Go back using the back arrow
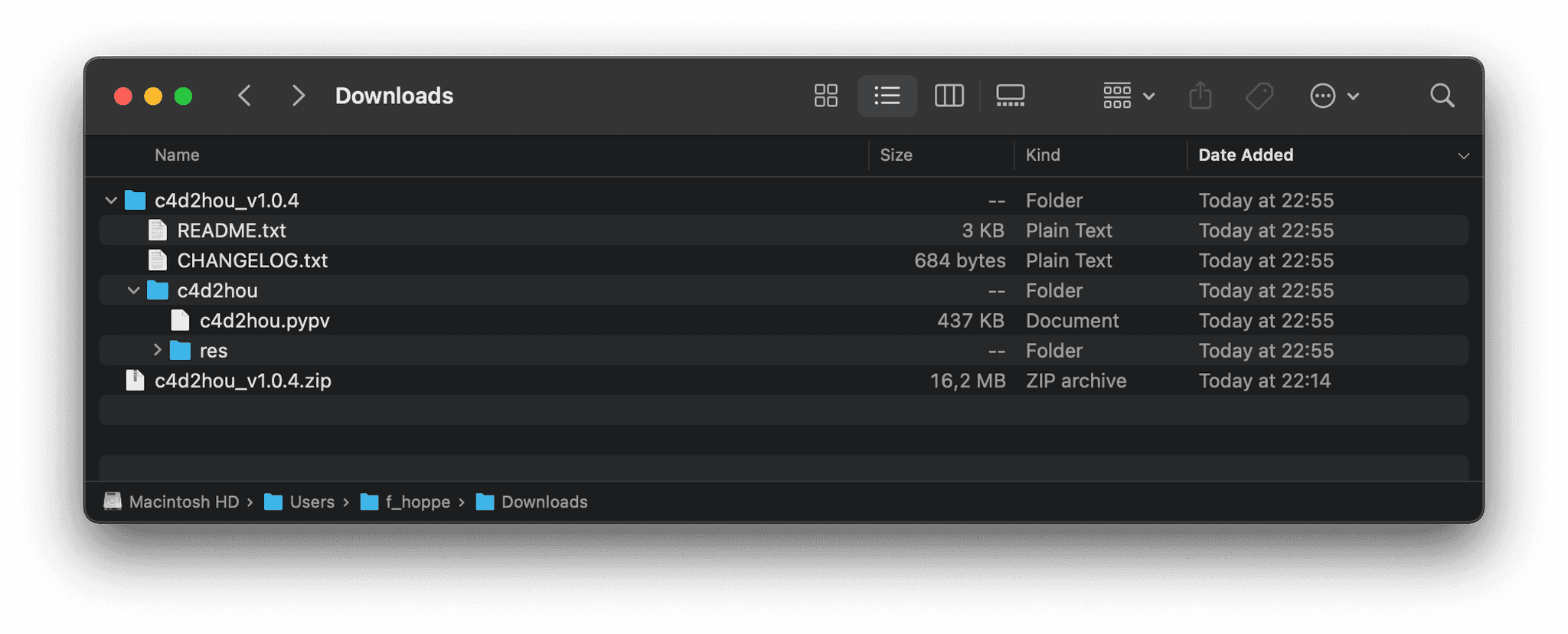This screenshot has height=634, width=1568. click(244, 96)
